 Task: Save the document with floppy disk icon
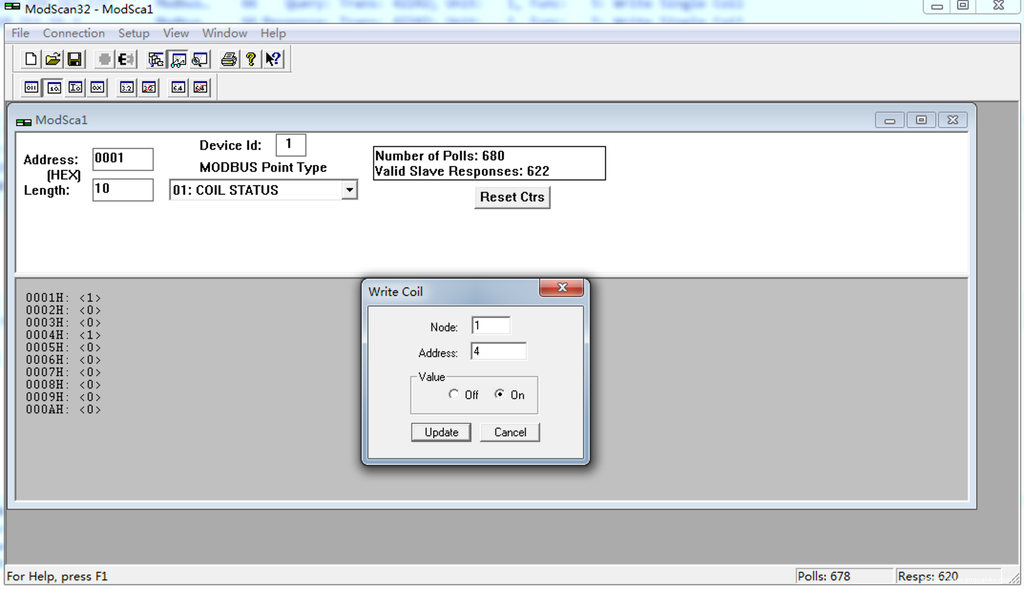[75, 60]
